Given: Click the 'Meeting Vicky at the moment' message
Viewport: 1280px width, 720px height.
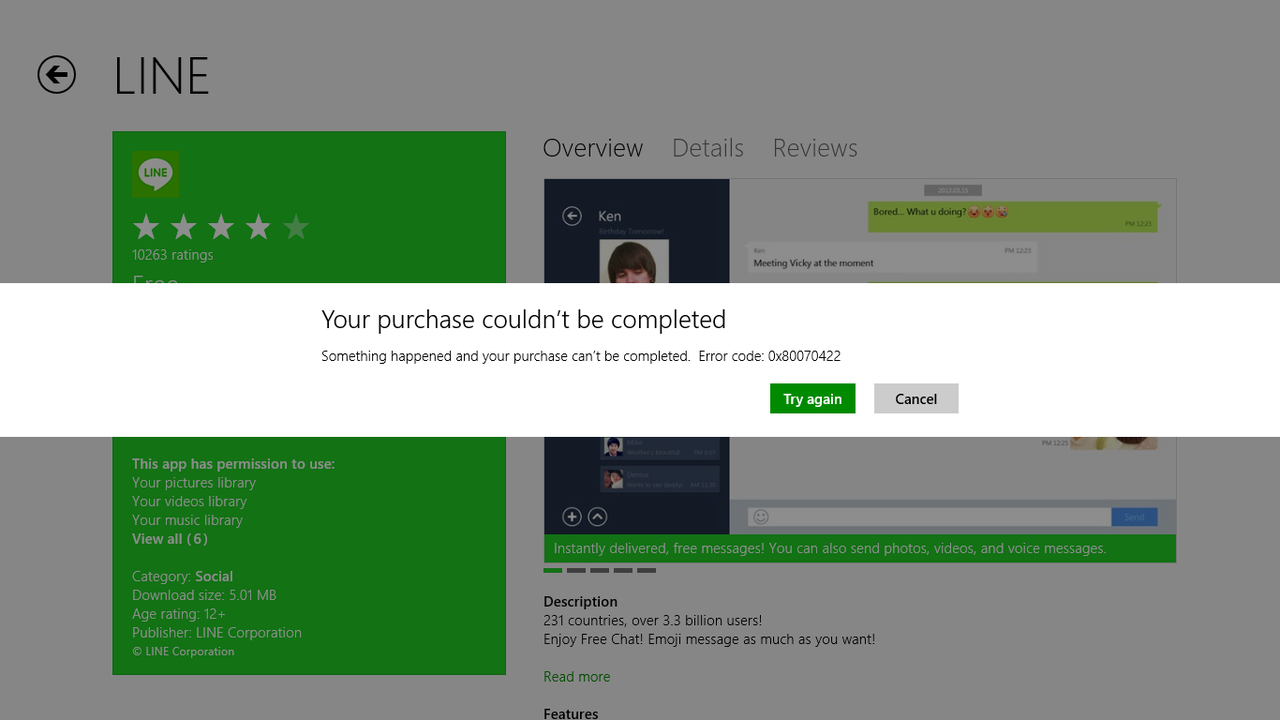Looking at the screenshot, I should coord(892,258).
